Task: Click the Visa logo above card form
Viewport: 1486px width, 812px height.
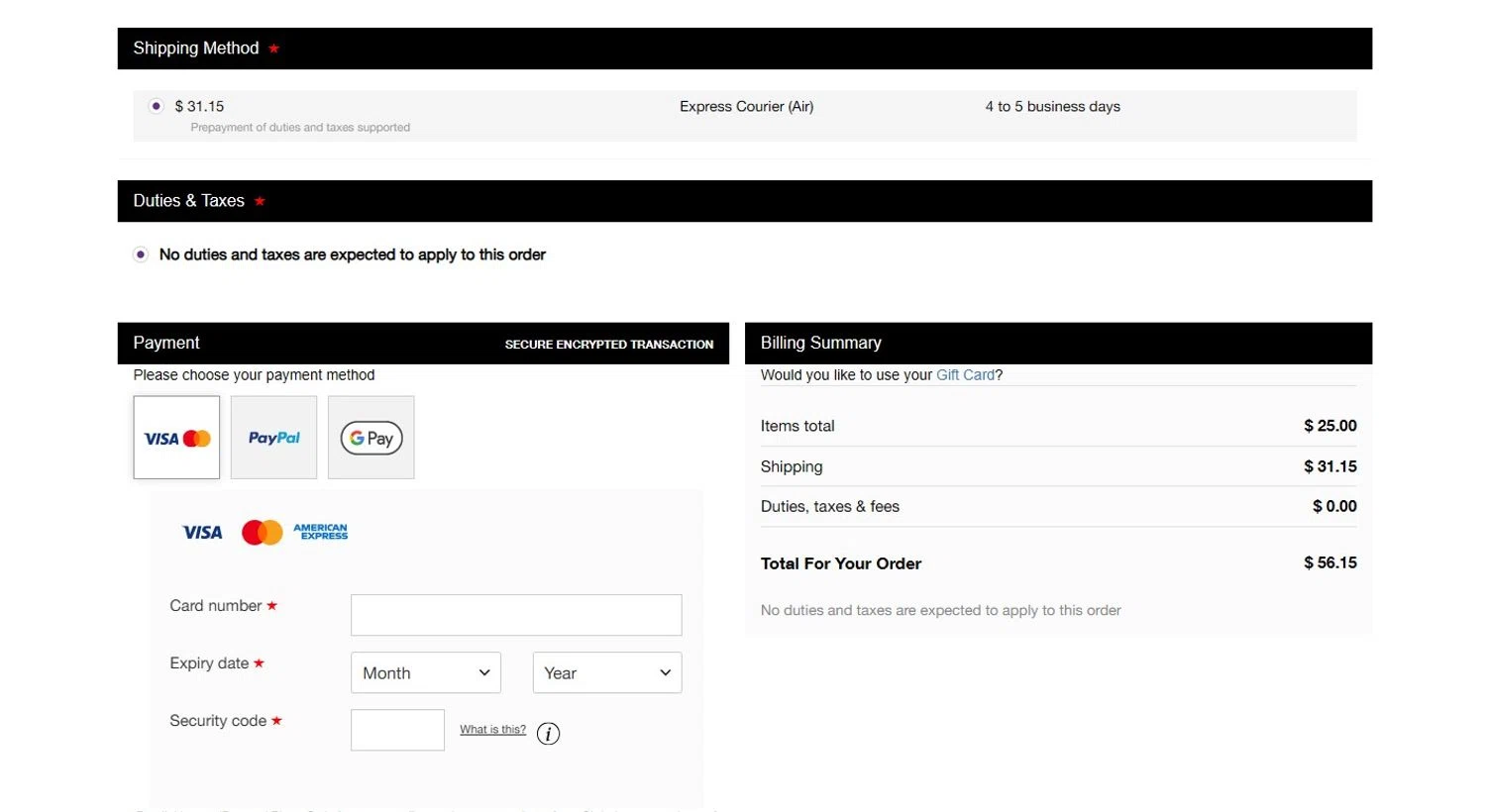Action: [x=202, y=533]
